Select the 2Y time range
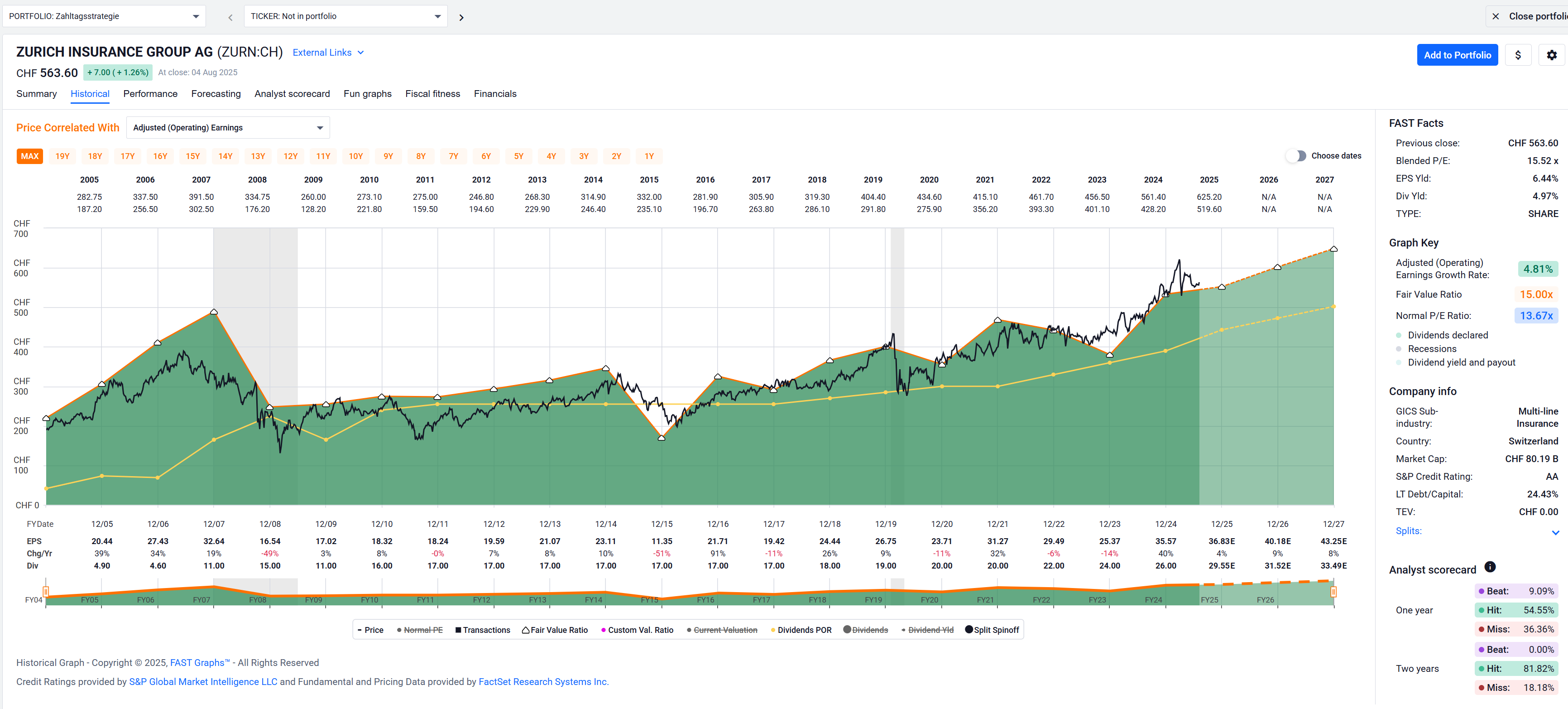The height and width of the screenshot is (709, 1568). 617,157
